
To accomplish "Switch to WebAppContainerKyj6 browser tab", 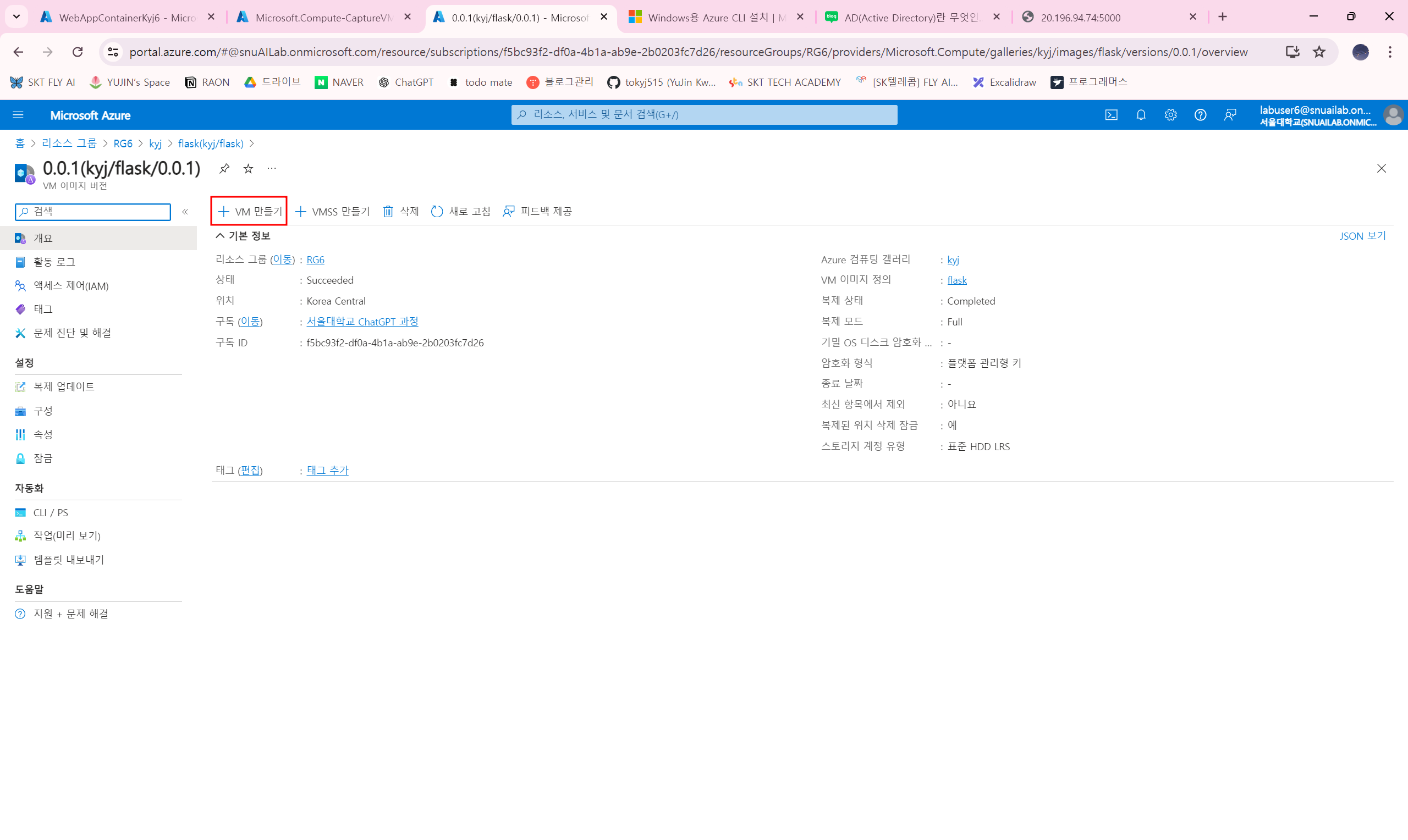I will click(127, 18).
